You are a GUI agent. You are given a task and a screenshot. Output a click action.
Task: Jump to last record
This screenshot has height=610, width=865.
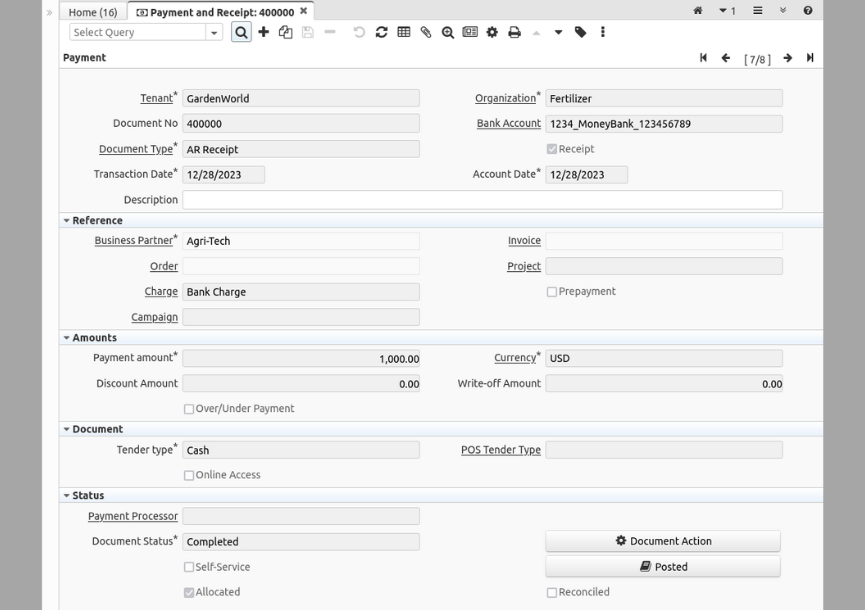810,57
